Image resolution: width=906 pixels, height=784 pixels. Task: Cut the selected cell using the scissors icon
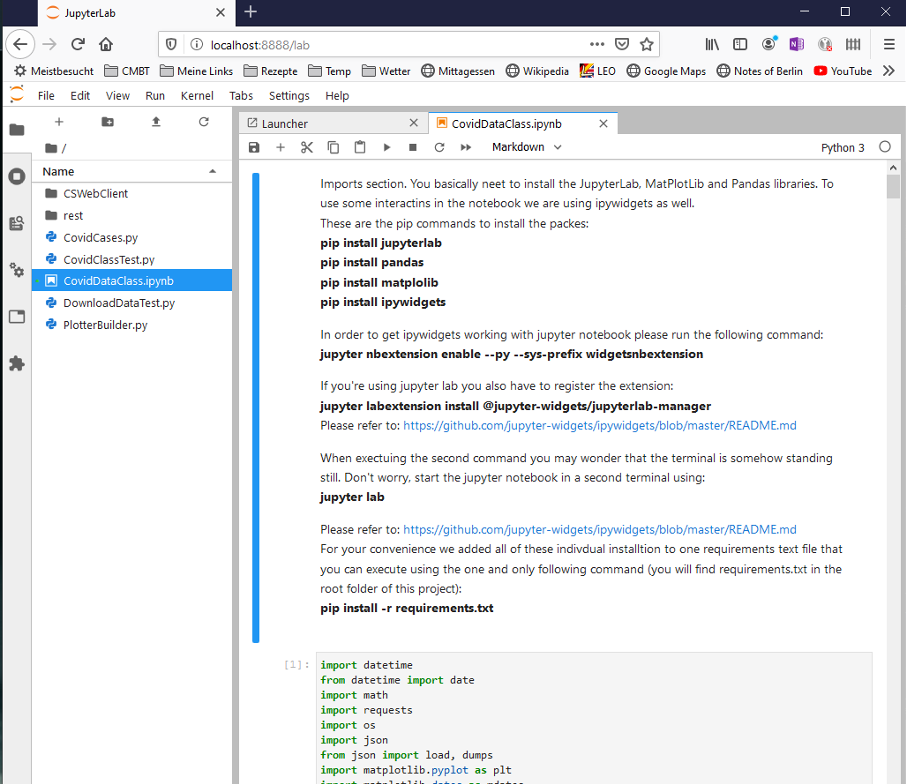[x=307, y=147]
